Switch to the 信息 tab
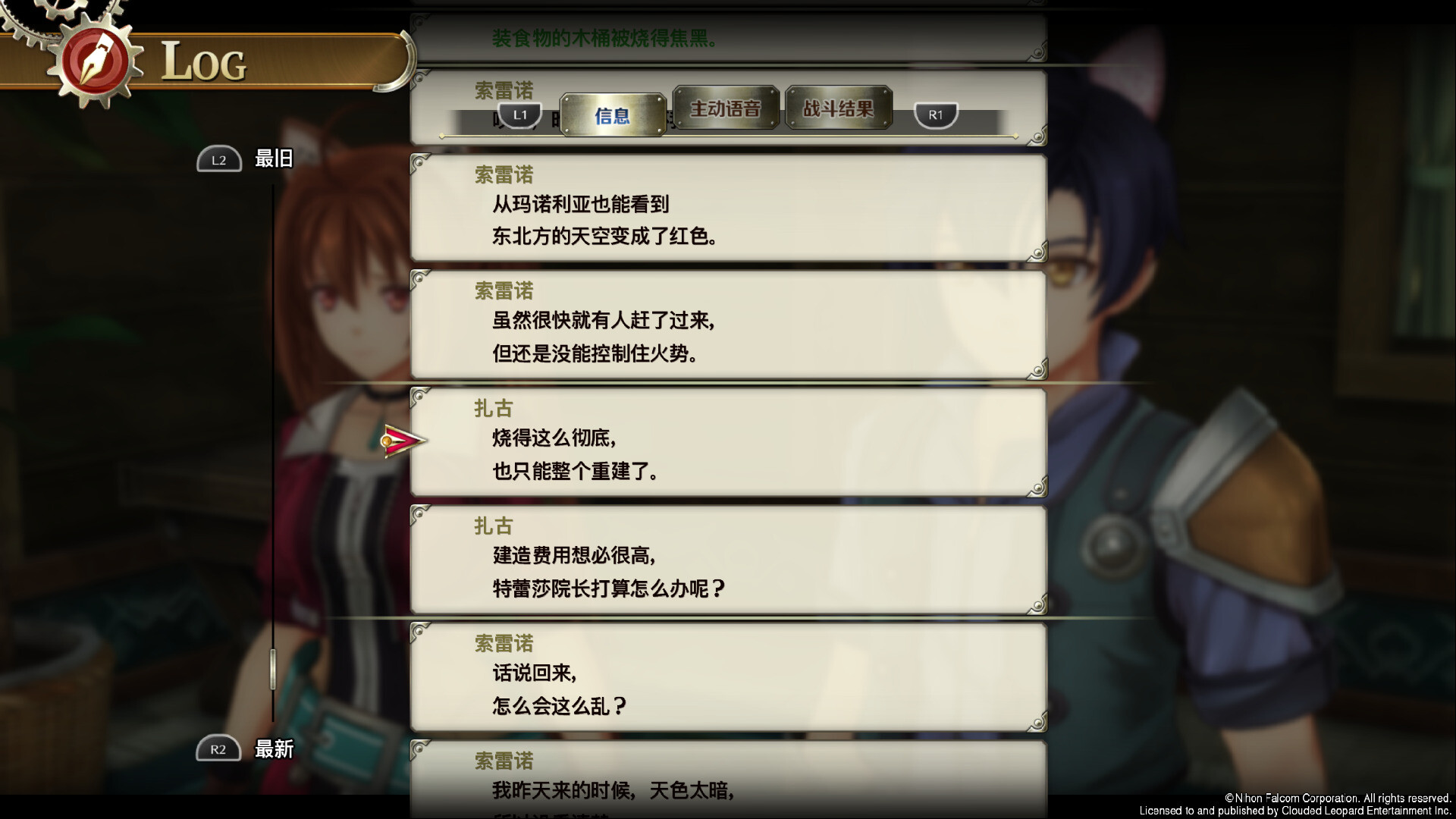This screenshot has height=819, width=1456. [x=613, y=115]
